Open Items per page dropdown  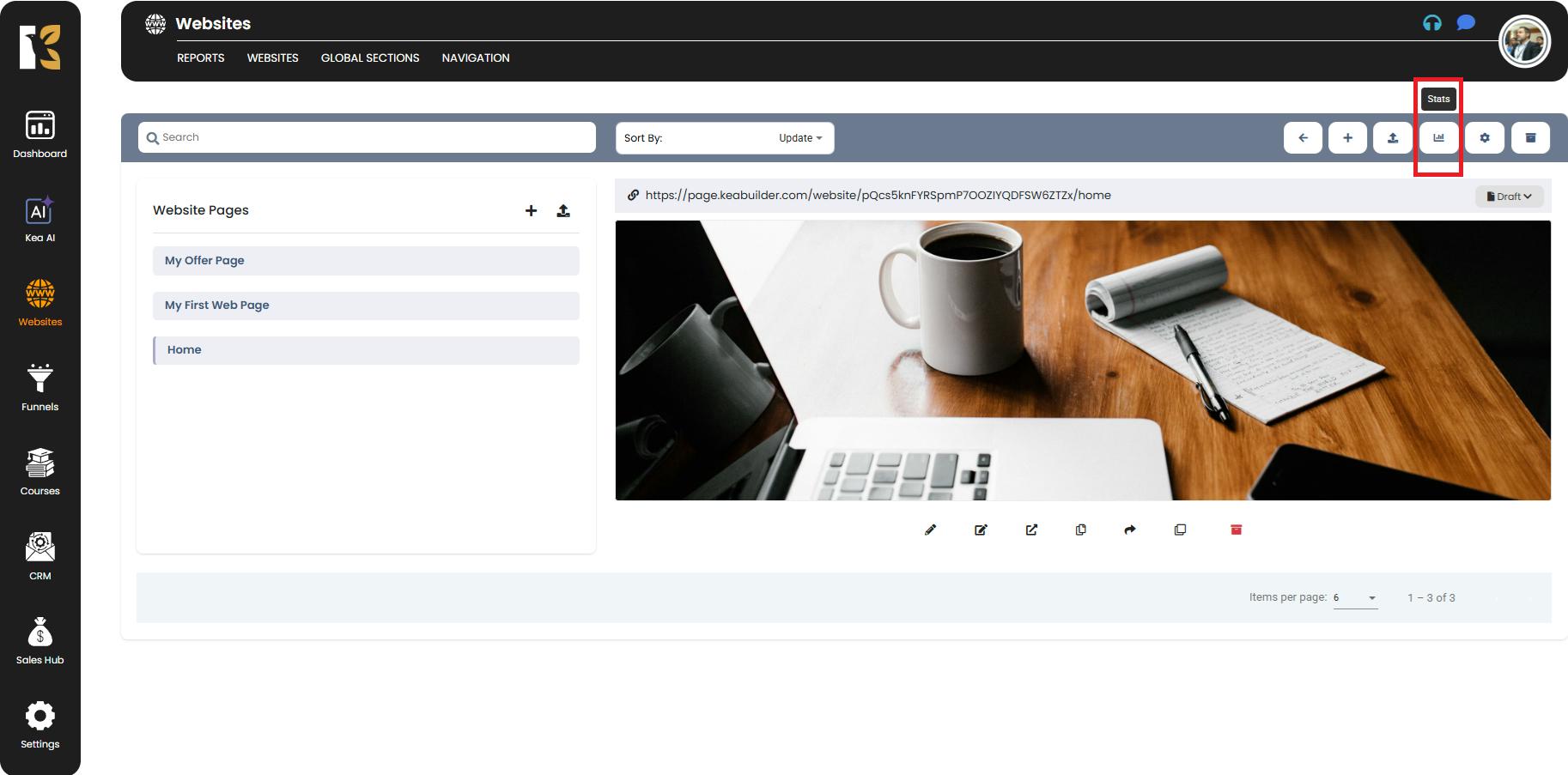tap(1355, 597)
